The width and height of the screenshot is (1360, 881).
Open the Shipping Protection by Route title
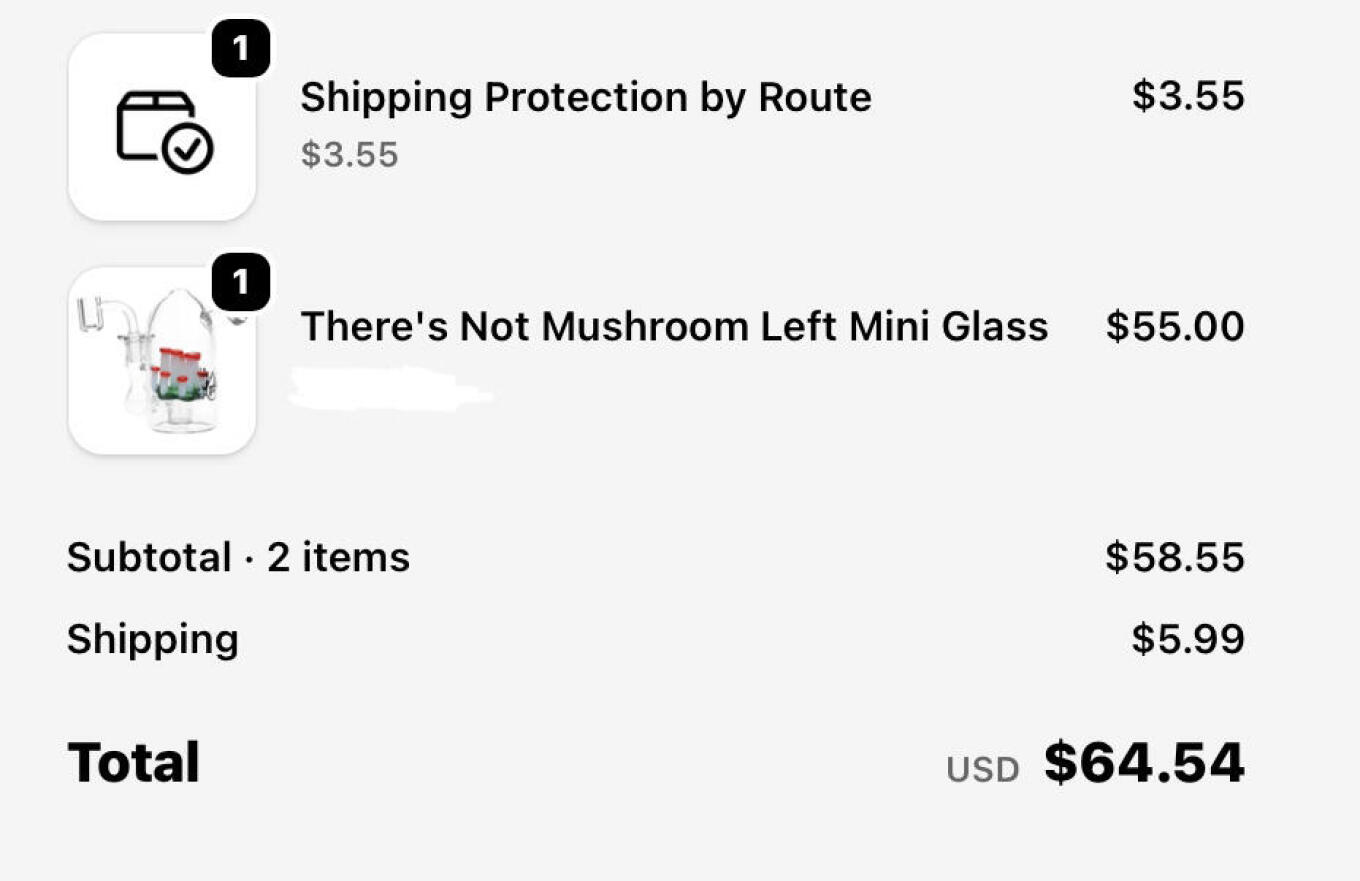585,97
